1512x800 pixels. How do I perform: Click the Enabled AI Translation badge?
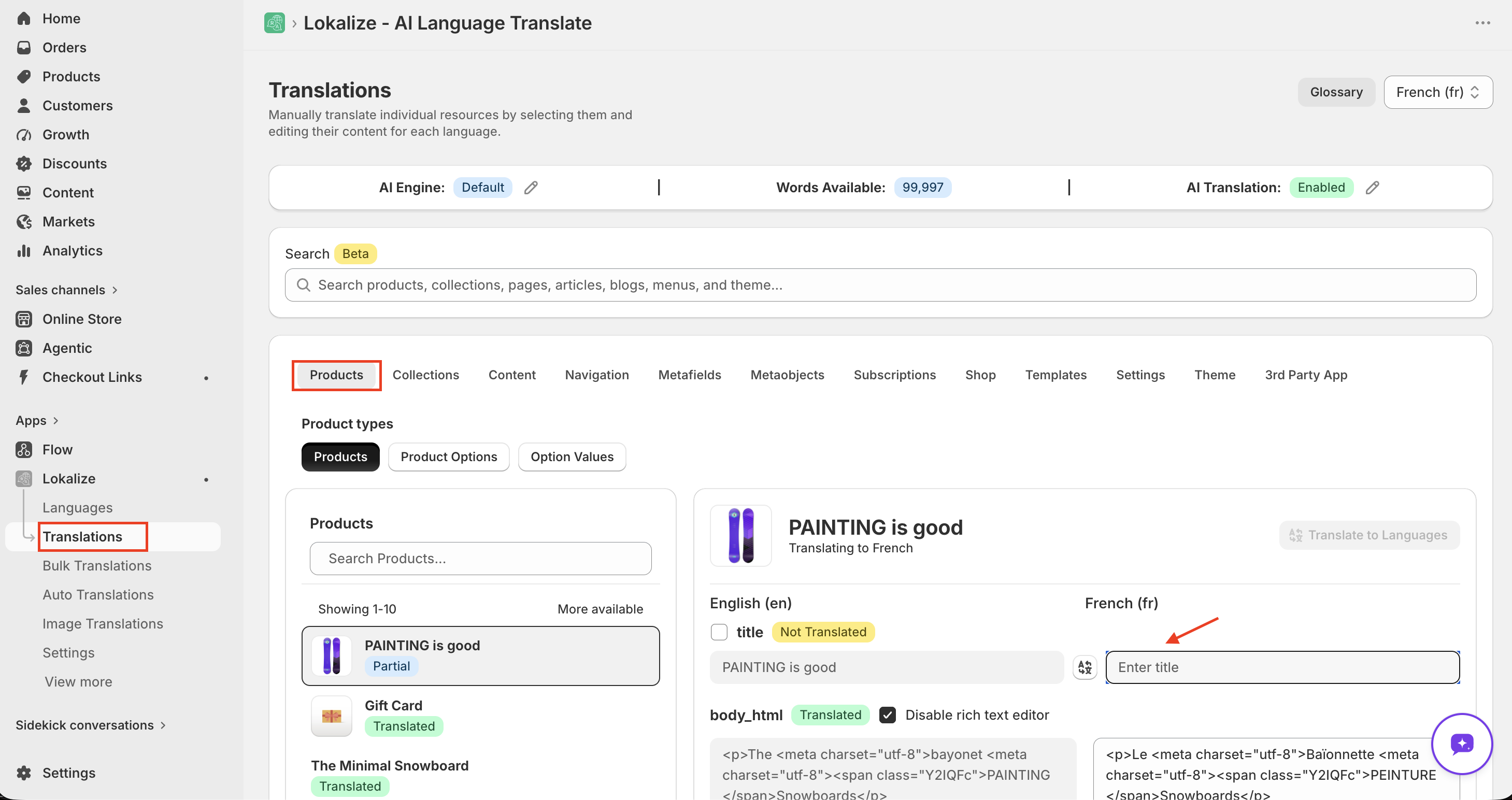point(1321,187)
